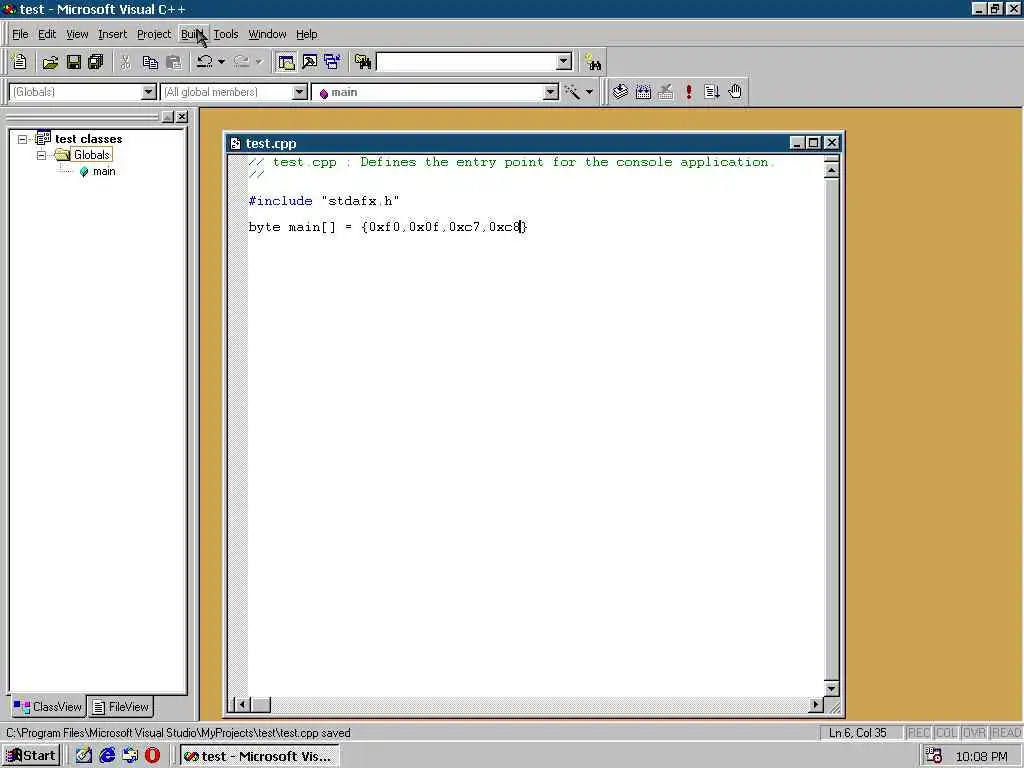This screenshot has width=1024, height=768.
Task: Save the file with the floppy icon
Action: point(73,62)
